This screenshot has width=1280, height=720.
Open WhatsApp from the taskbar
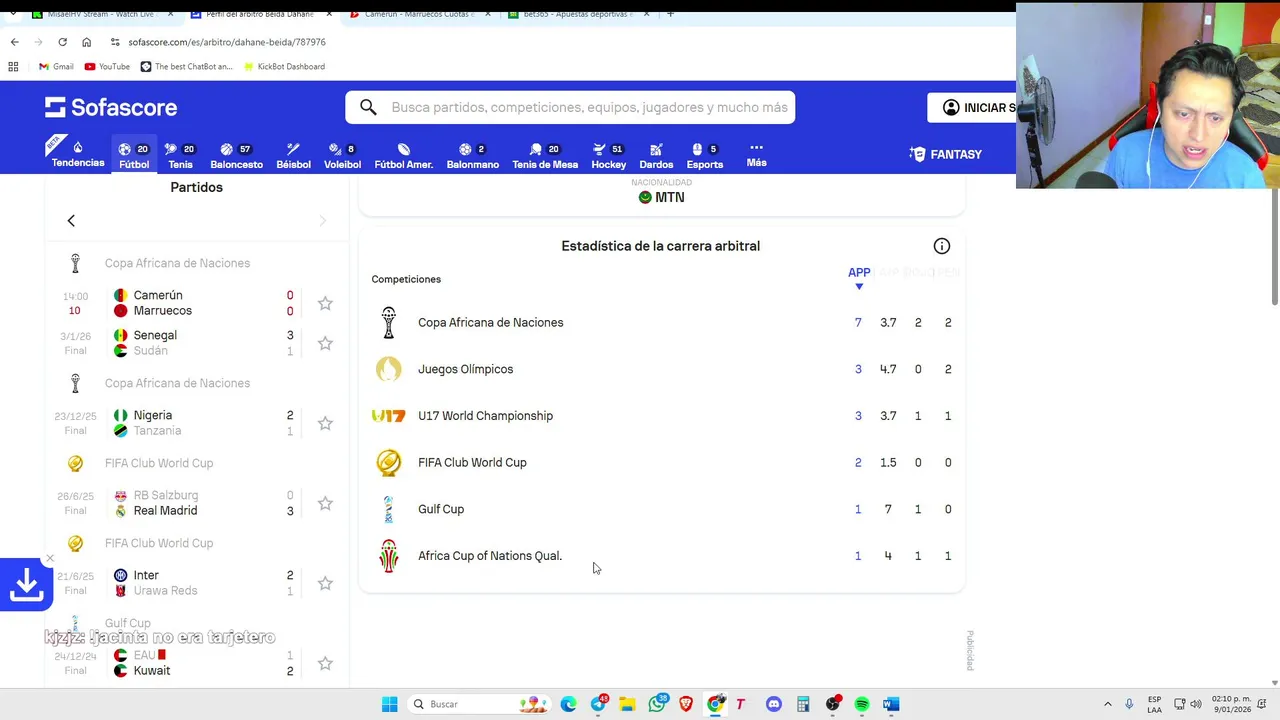[x=657, y=704]
